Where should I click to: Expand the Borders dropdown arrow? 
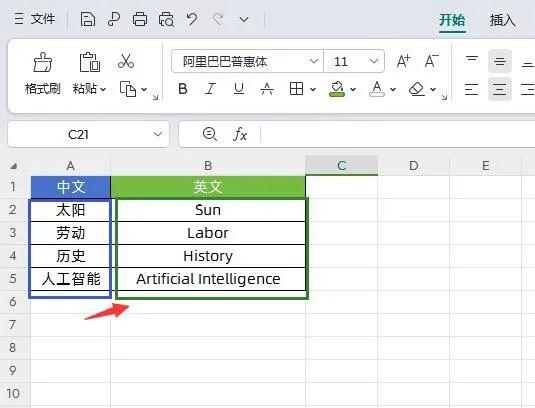313,89
